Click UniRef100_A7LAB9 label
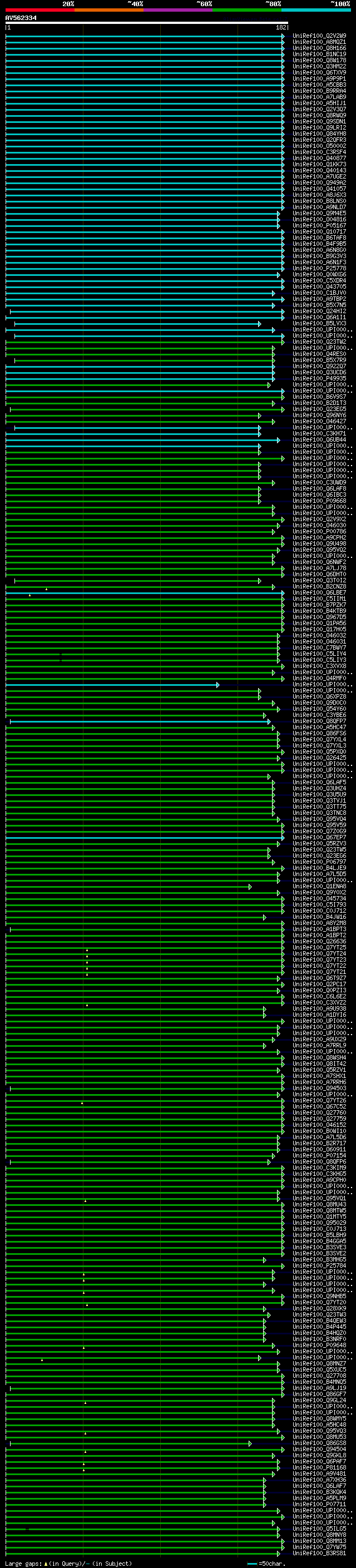The height and width of the screenshot is (1568, 356). (319, 97)
